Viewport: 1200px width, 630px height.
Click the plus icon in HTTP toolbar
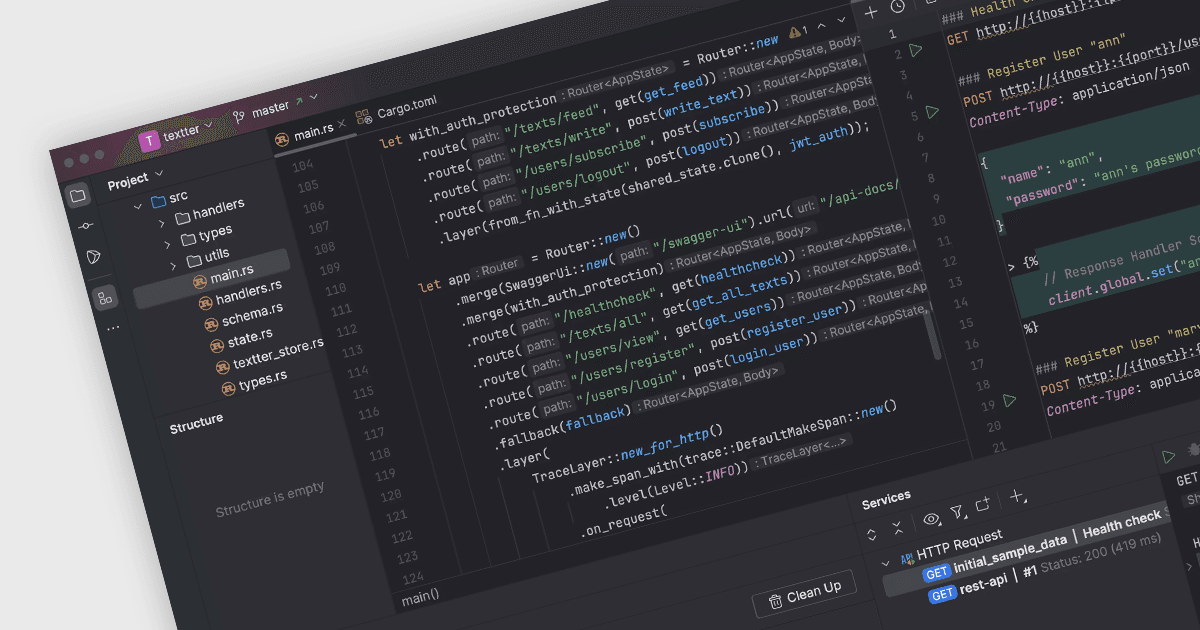click(x=870, y=12)
